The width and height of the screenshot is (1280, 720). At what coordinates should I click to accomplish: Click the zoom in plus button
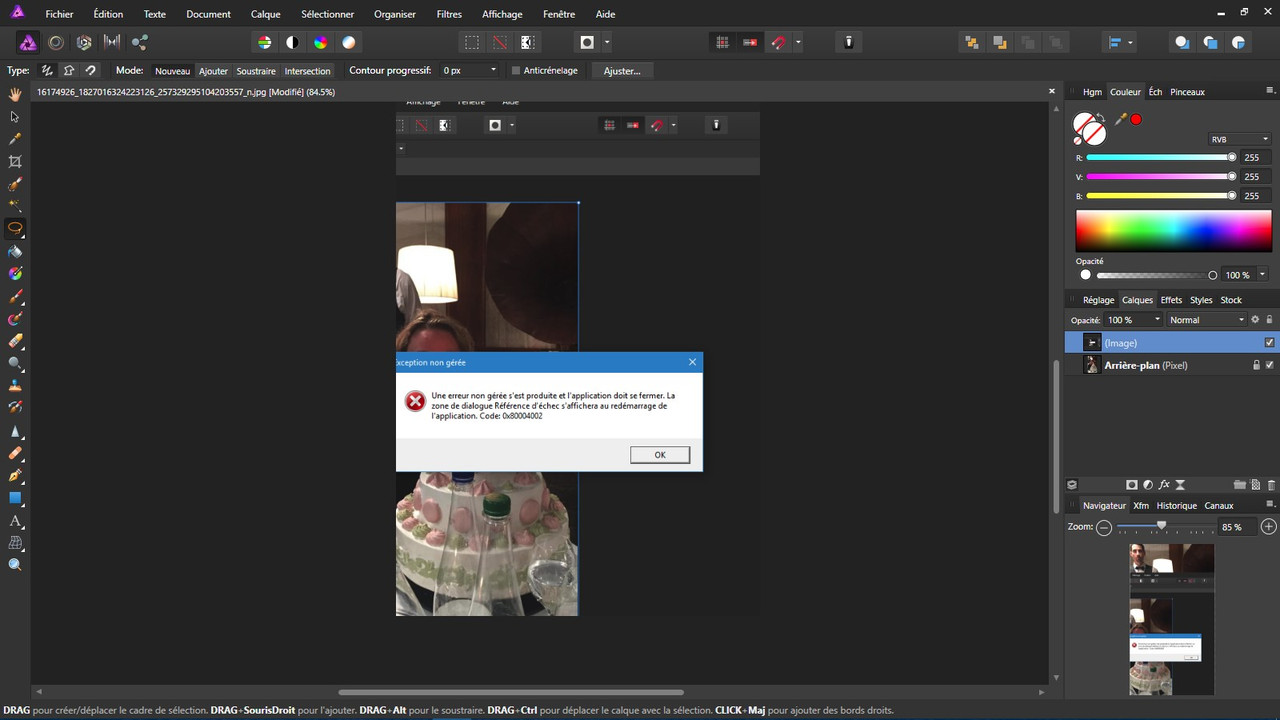tap(1268, 526)
